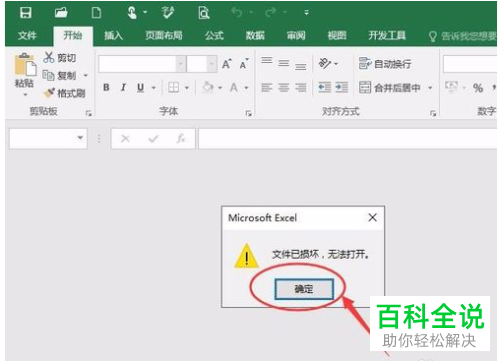Click the 剪切 scissors button
The height and width of the screenshot is (361, 500).
click(60, 58)
